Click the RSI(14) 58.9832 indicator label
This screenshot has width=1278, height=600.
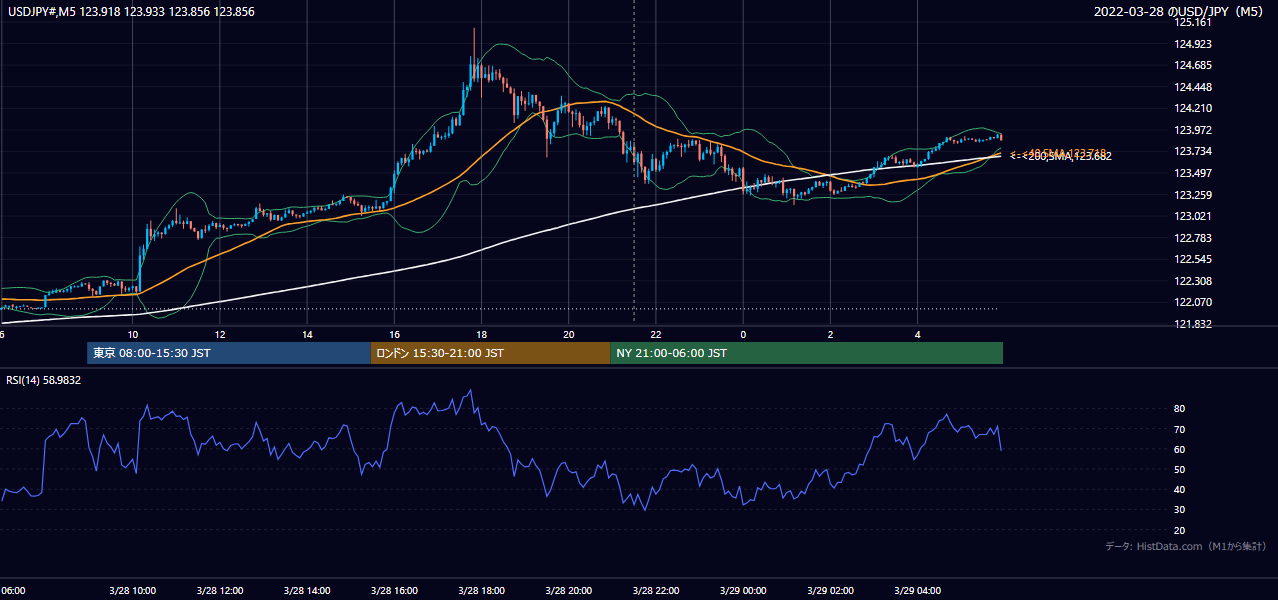44,380
